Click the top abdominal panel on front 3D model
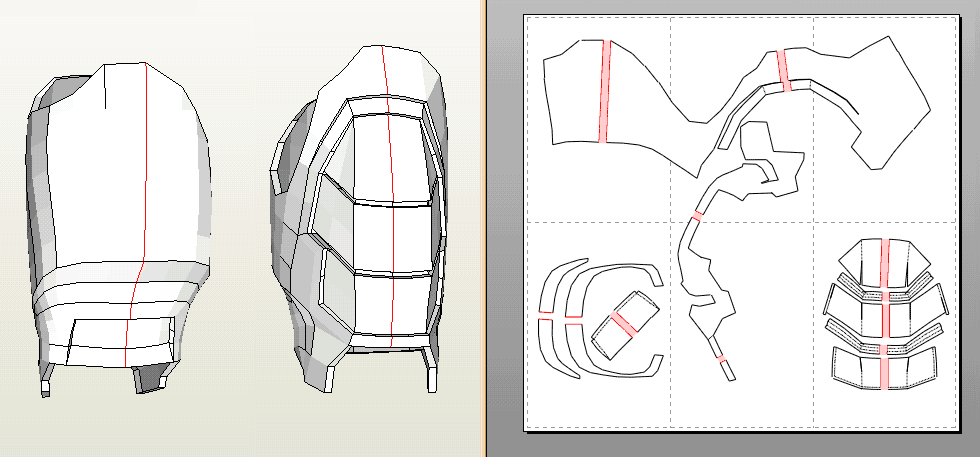 pyautogui.click(x=392, y=159)
